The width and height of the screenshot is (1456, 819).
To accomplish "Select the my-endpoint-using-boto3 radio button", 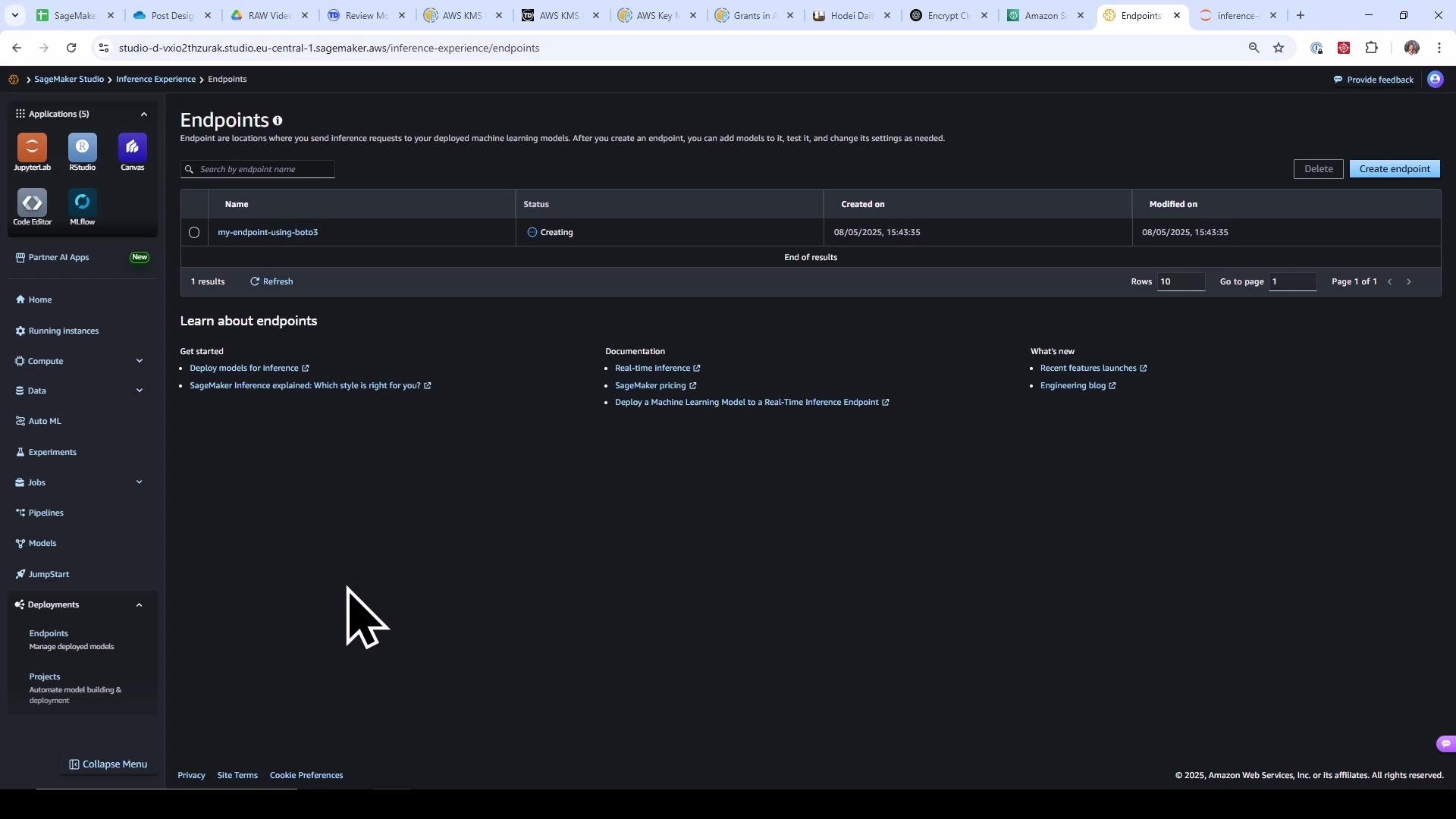I will tap(194, 233).
